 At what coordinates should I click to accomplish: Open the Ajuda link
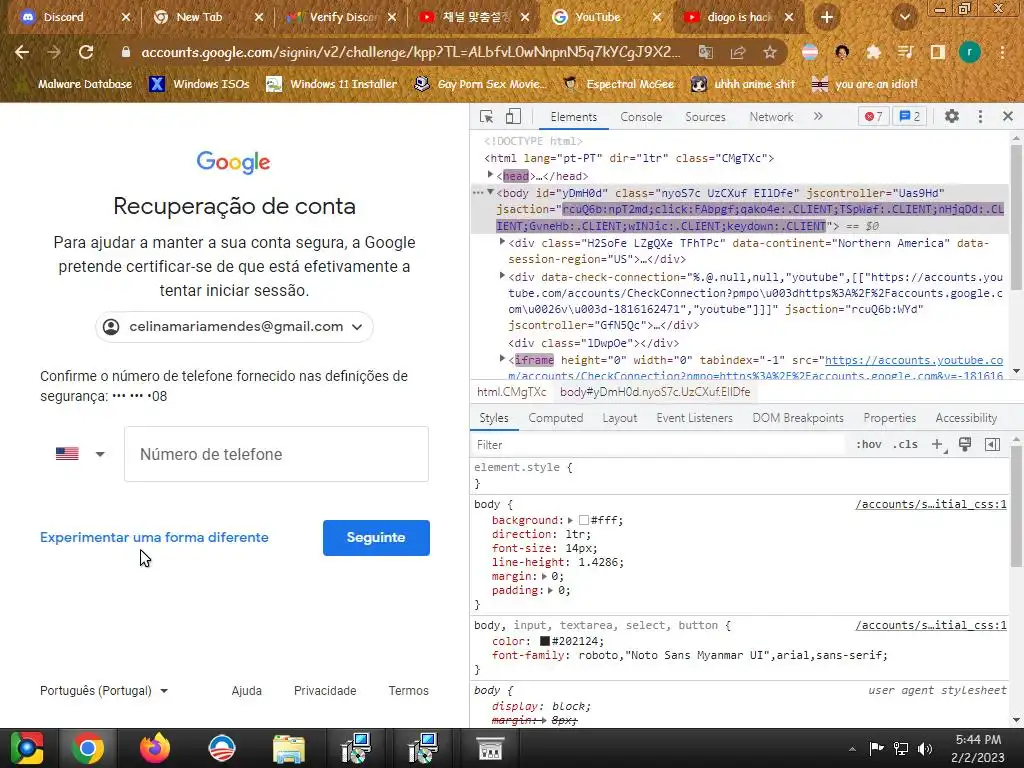246,691
